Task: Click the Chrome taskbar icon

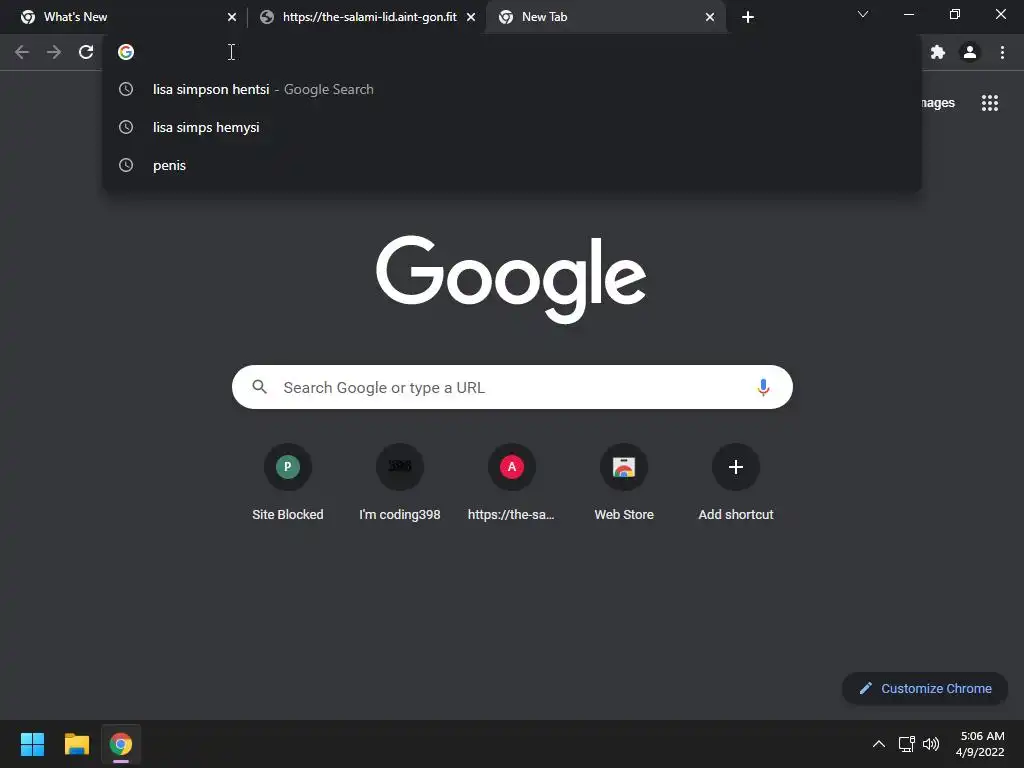Action: click(121, 744)
